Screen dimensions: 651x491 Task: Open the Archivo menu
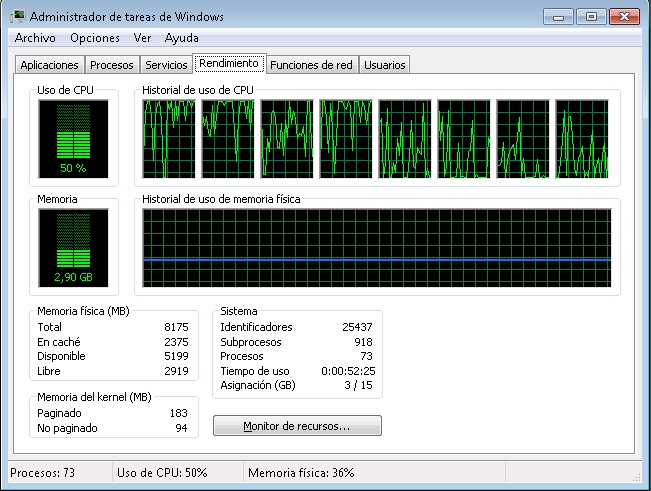pos(35,38)
